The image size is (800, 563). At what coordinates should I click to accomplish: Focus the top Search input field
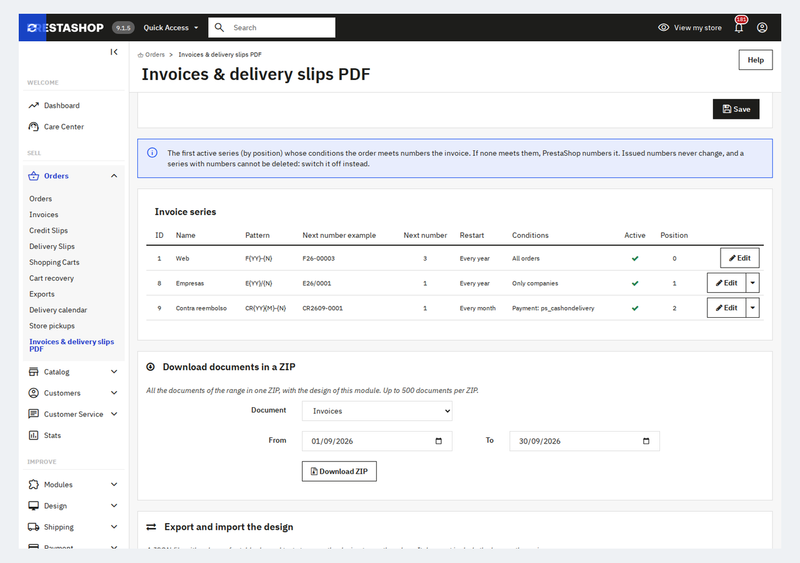272,28
